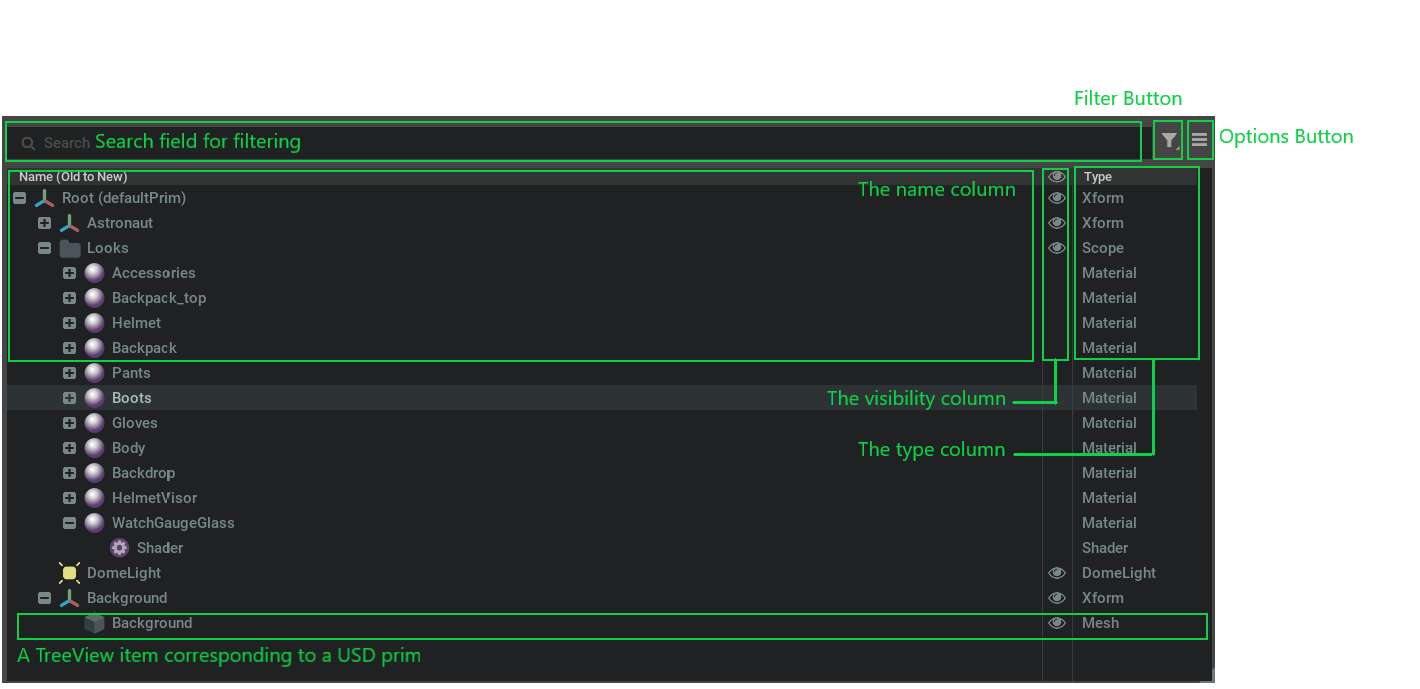Click the Helmet material sphere icon
1420x689 pixels.
pos(94,323)
